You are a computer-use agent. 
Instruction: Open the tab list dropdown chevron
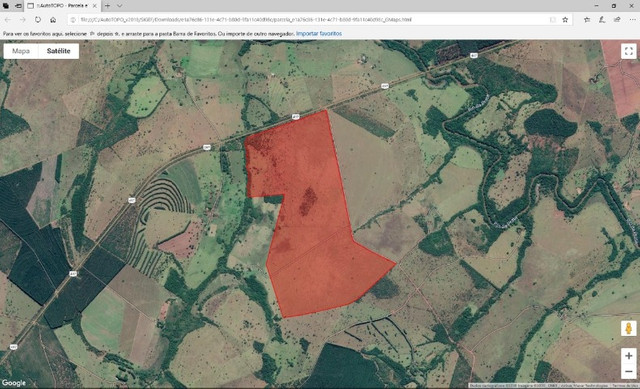click(x=120, y=6)
